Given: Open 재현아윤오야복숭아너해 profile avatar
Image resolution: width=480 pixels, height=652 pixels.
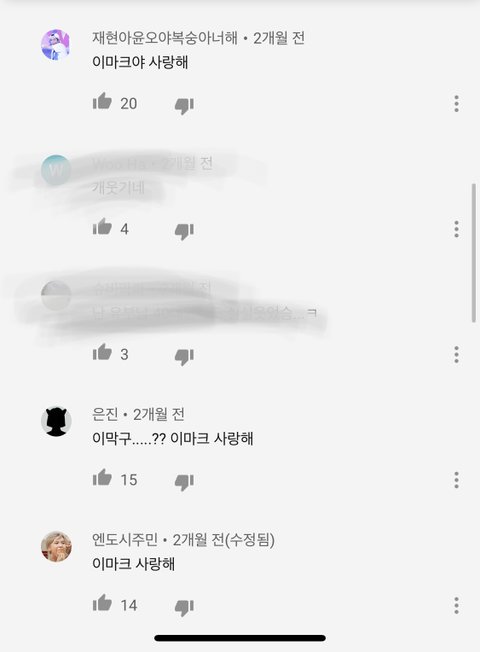Looking at the screenshot, I should click(56, 44).
